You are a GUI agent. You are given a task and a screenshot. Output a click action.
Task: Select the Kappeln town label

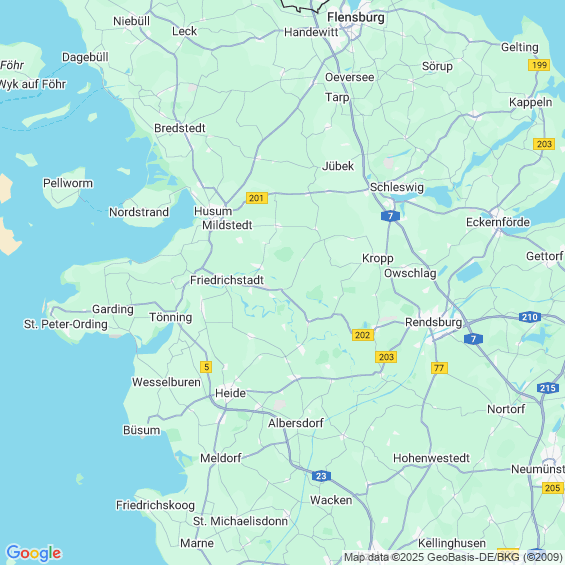(x=530, y=102)
